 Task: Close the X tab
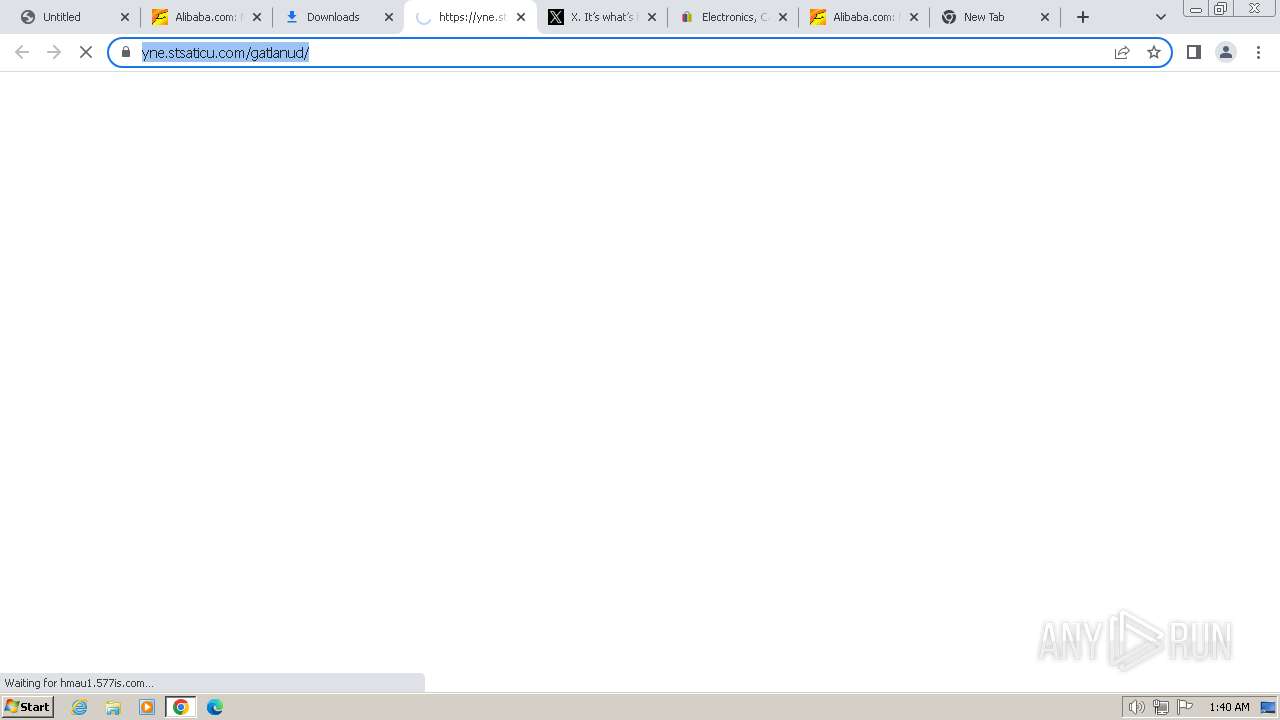(x=652, y=17)
